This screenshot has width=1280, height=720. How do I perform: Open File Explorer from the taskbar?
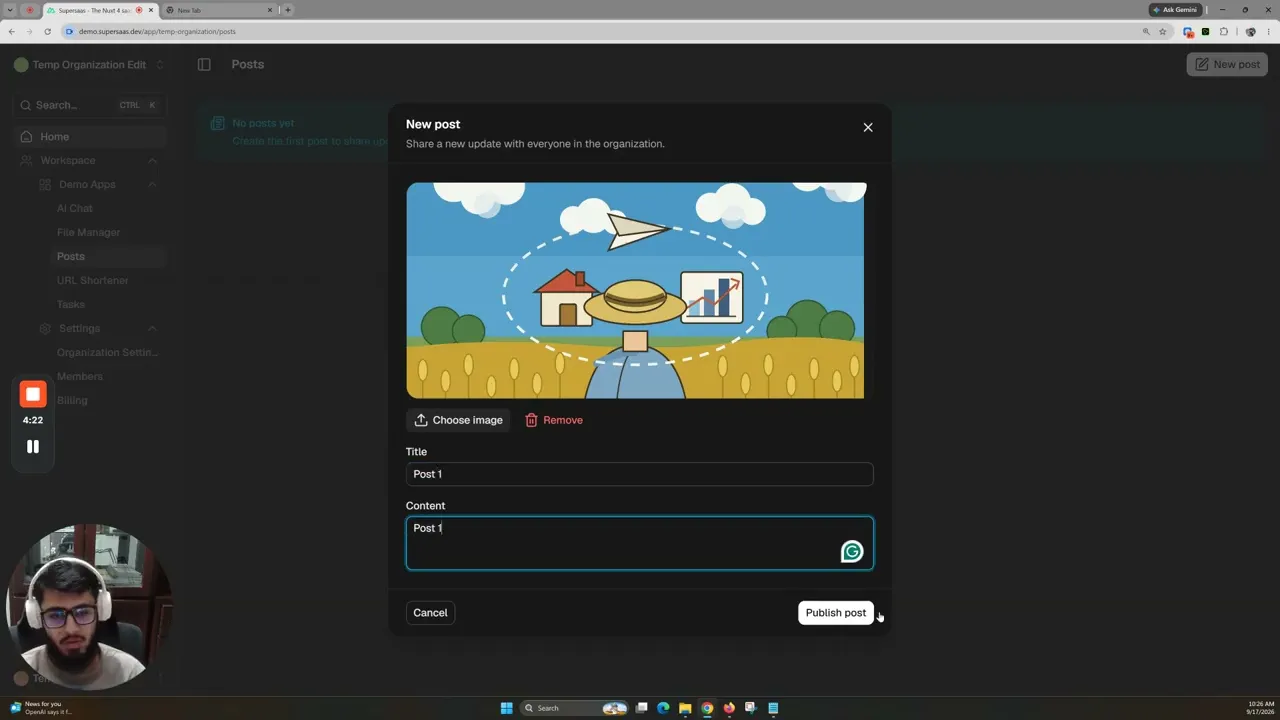coord(685,708)
